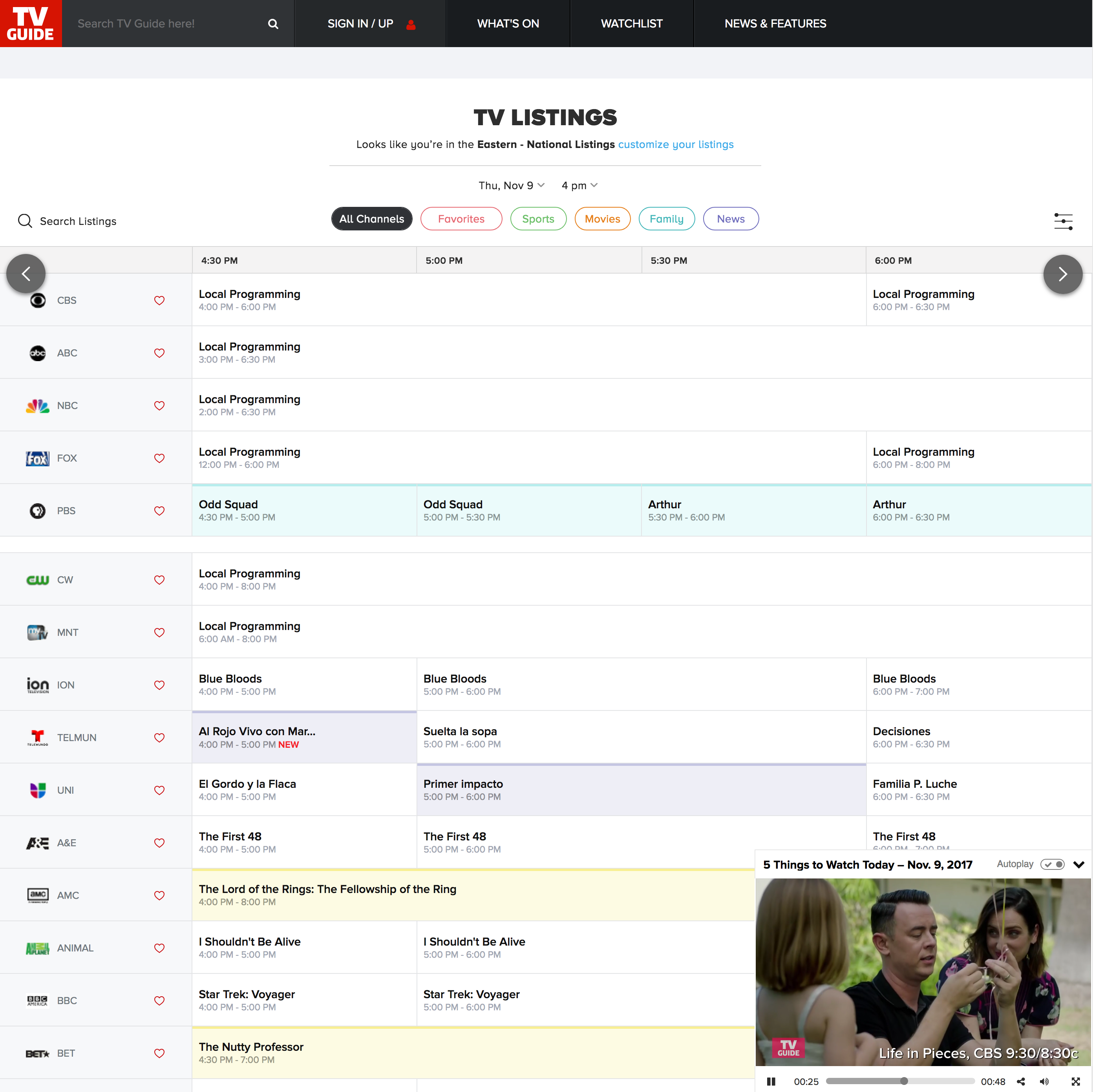Expand the video to fullscreen
Viewport: 1093px width, 1092px height.
click(x=1075, y=1081)
